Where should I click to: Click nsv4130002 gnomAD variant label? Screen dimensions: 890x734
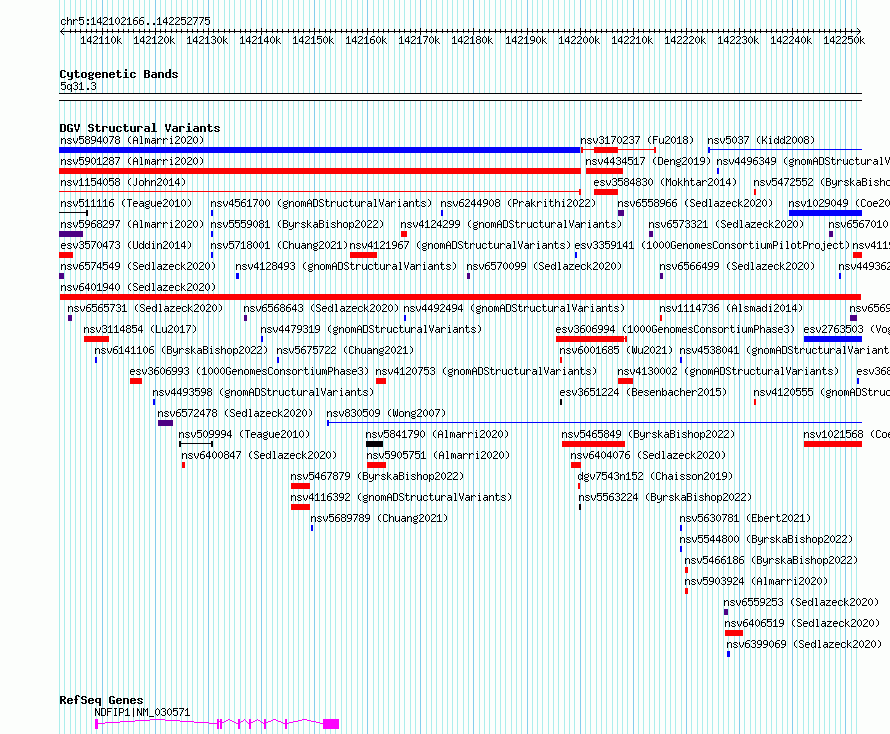[728, 371]
